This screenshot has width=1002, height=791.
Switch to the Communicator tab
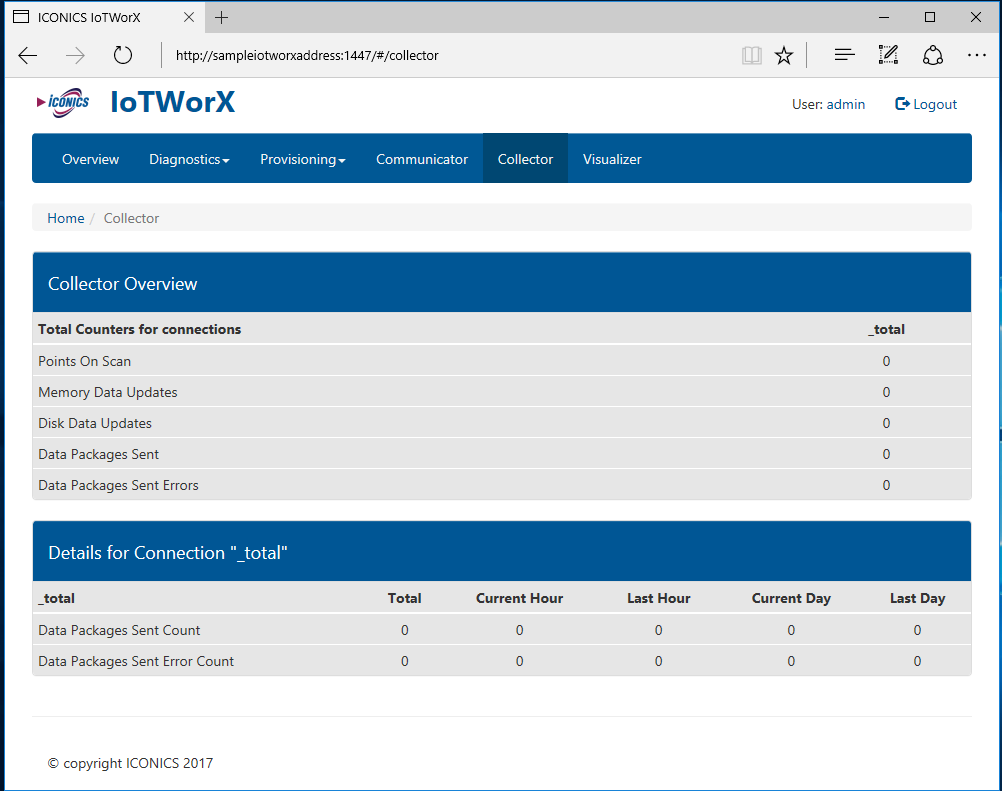point(421,159)
